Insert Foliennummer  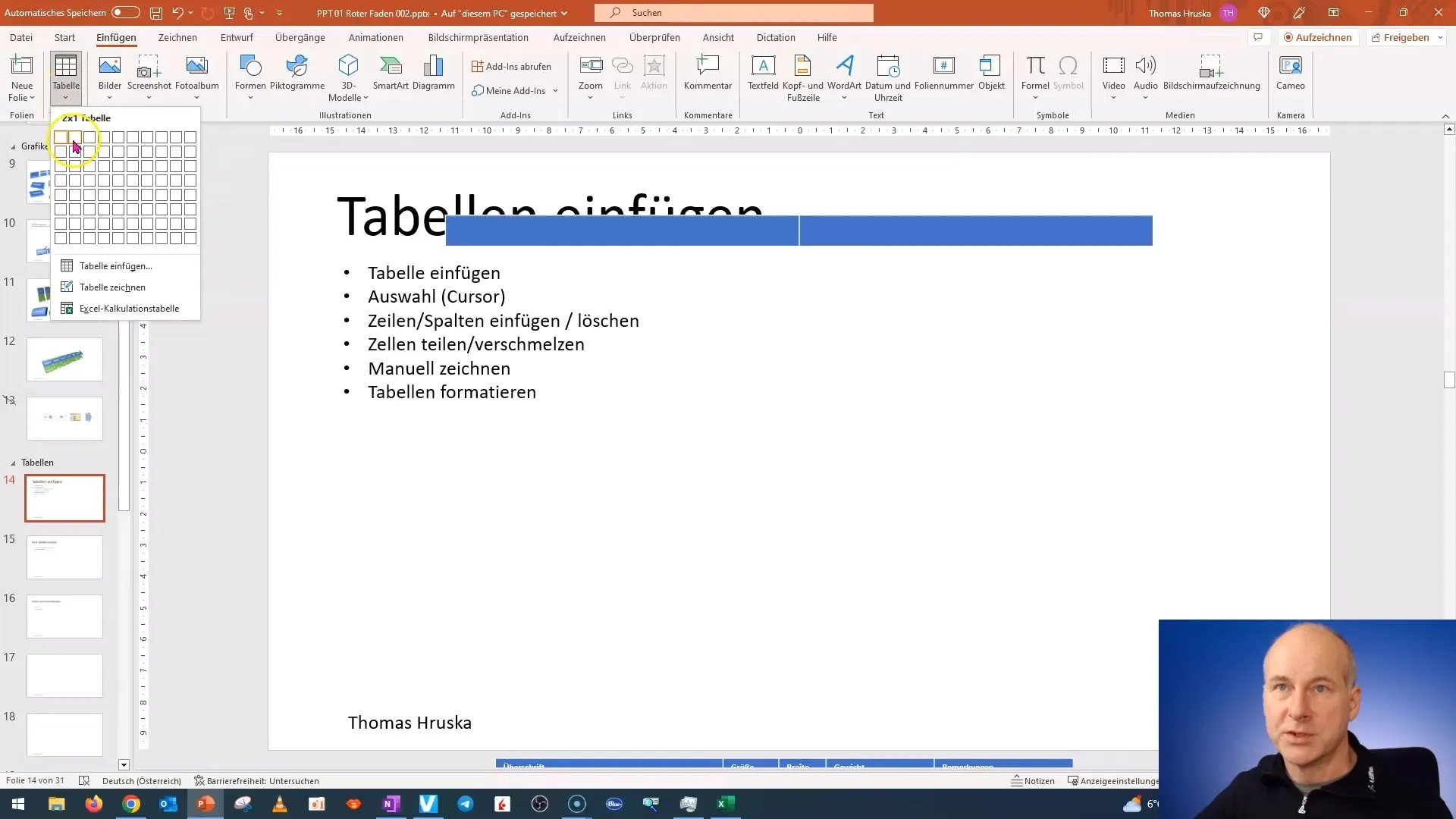944,73
